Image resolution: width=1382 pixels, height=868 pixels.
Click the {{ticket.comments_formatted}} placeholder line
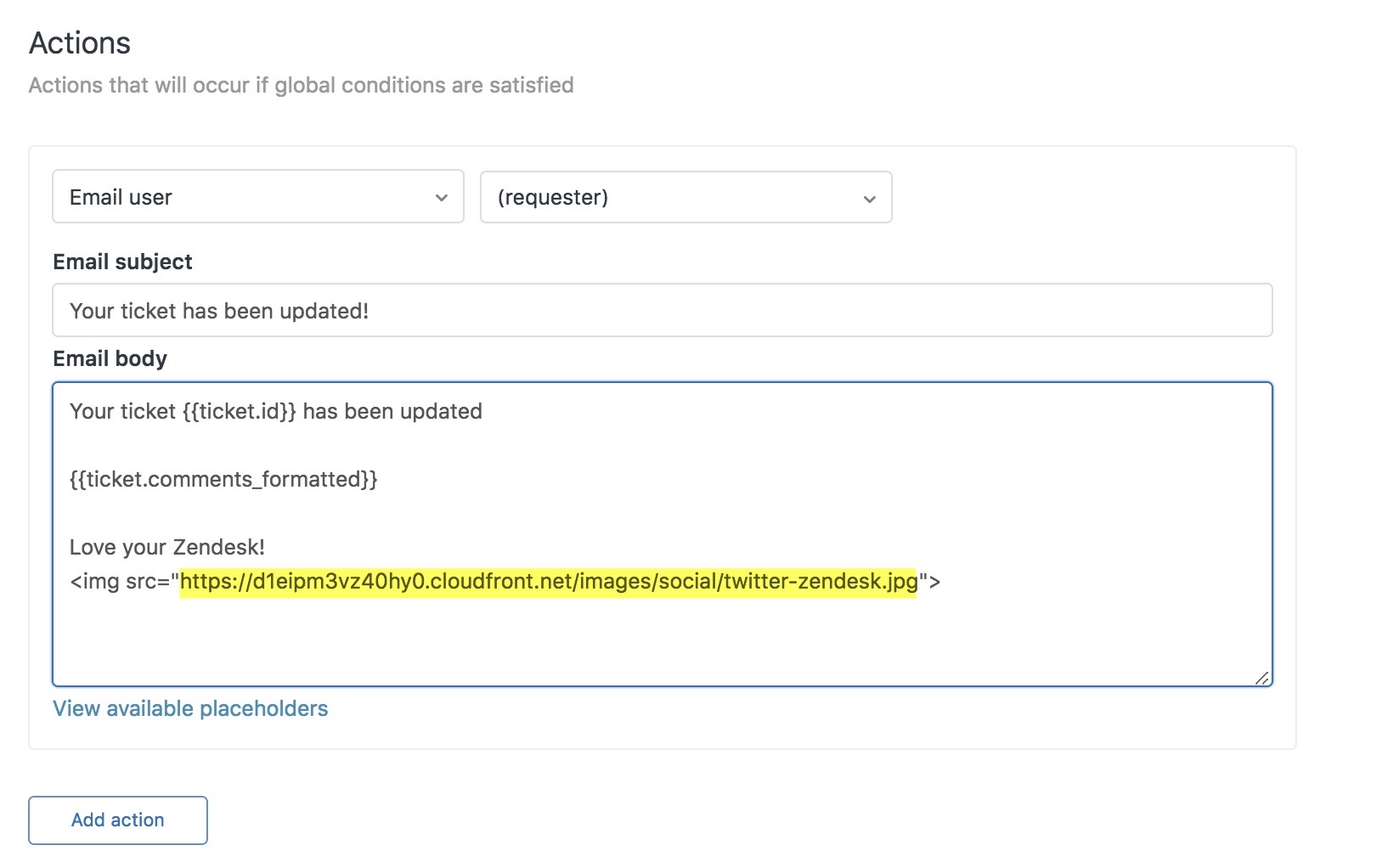pyautogui.click(x=223, y=479)
